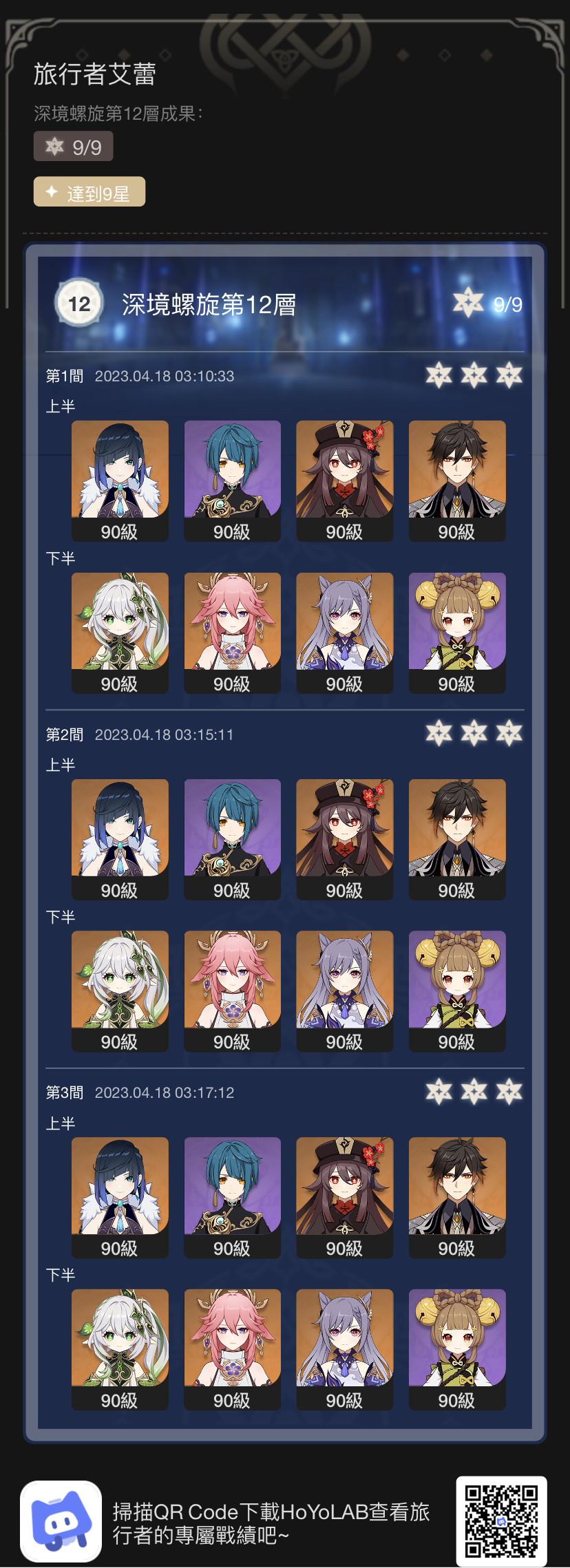Image resolution: width=570 pixels, height=1568 pixels.
Task: Click the traveler name 旅行者艾蕾
Action: click(x=95, y=74)
